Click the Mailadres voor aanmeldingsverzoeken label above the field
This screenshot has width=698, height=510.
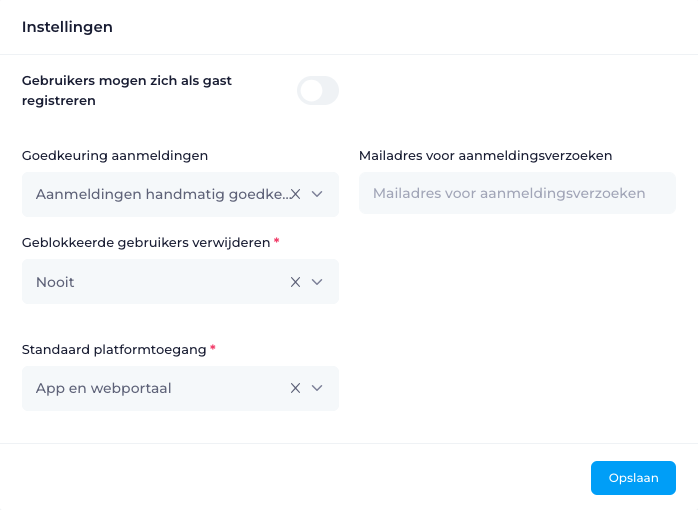click(x=486, y=156)
